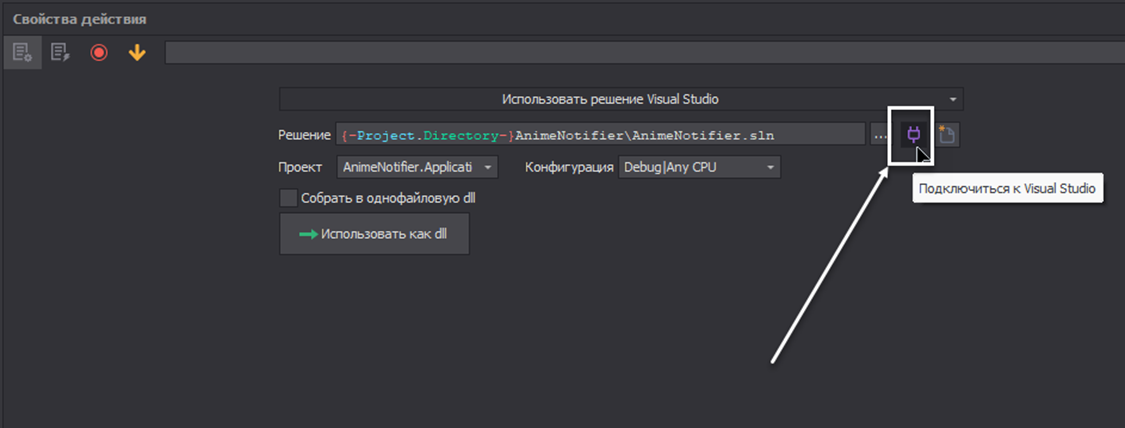The image size is (1125, 428).
Task: Expand the Конфигурация dropdown Debug|Any CPU
Action: tap(699, 168)
